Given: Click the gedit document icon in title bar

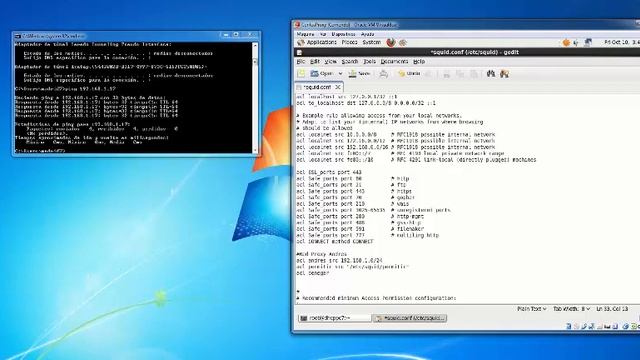Looking at the screenshot, I should tap(299, 52).
